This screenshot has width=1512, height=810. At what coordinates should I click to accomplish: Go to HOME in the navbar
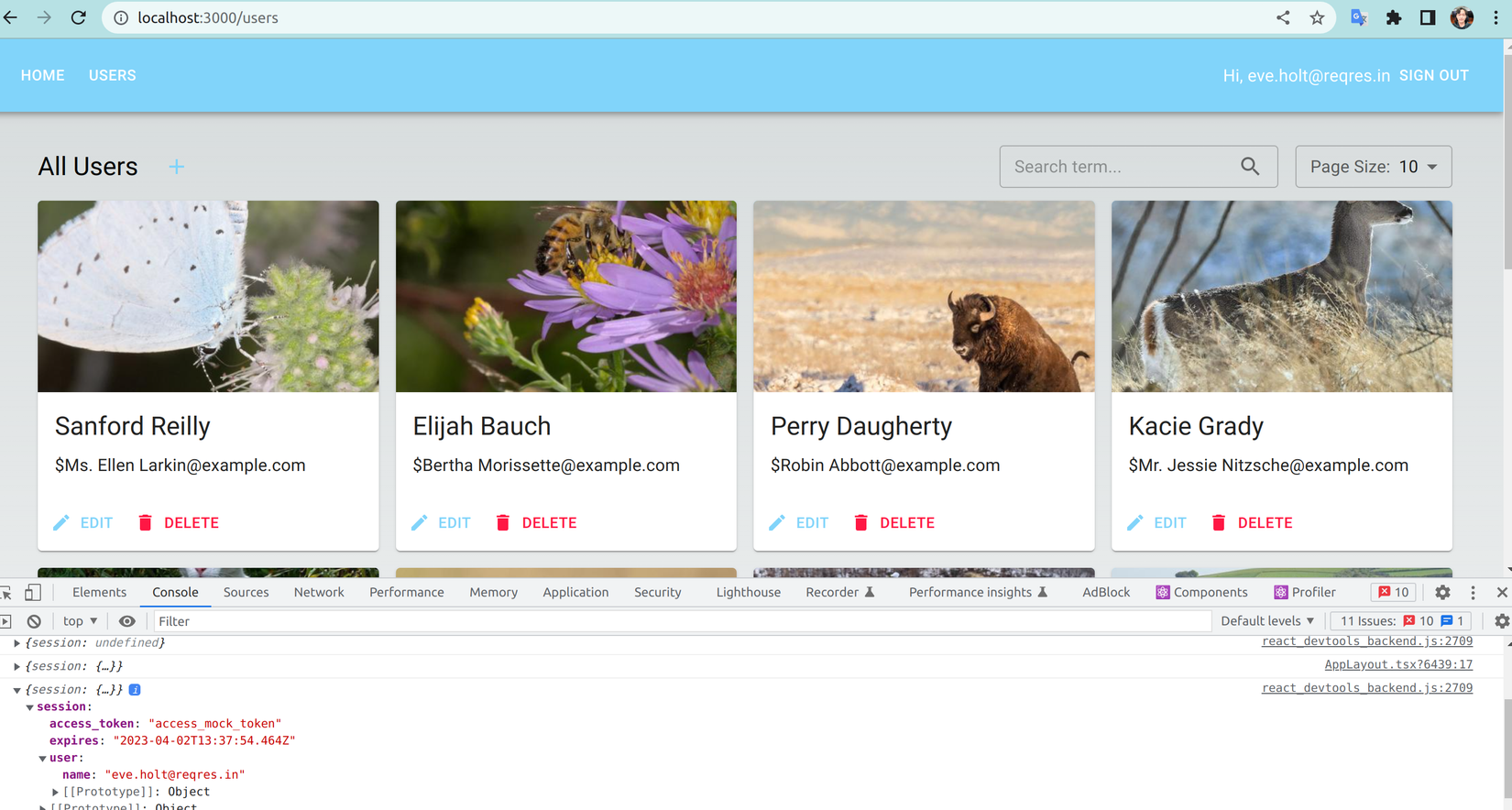point(43,75)
